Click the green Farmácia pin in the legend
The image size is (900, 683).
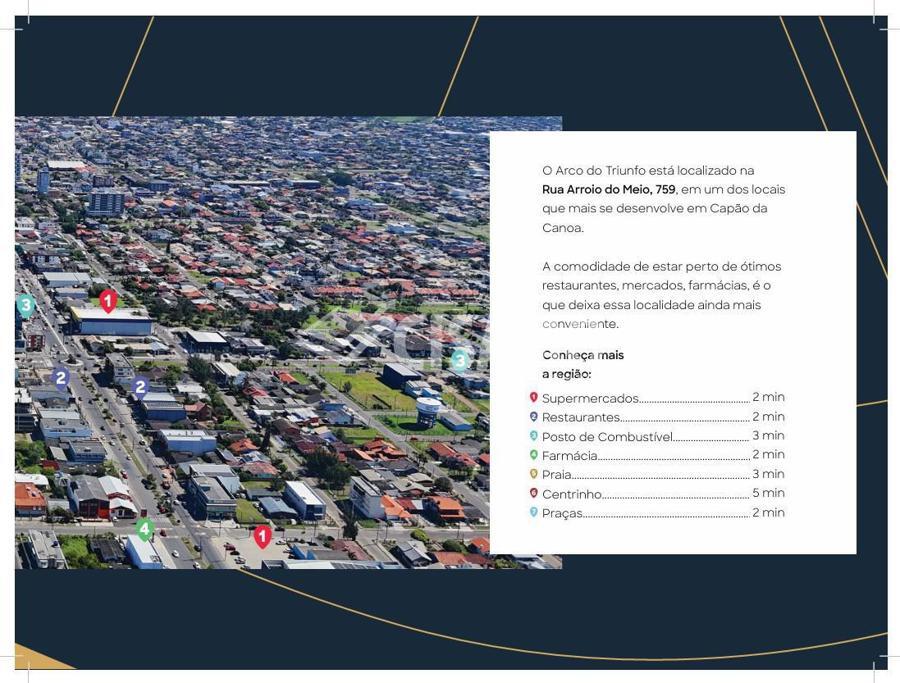coord(533,455)
